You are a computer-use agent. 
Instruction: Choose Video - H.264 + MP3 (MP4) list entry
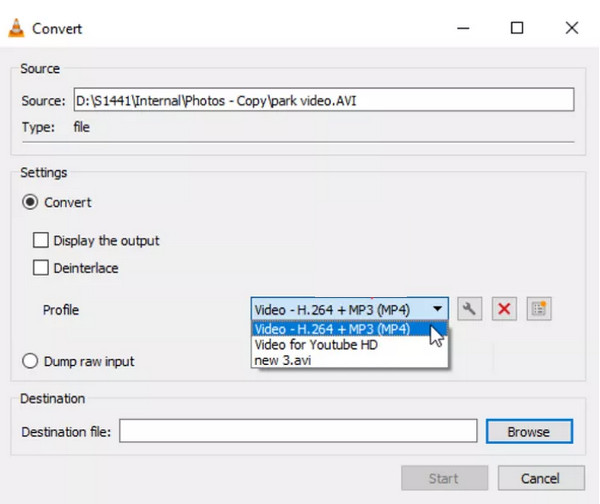pyautogui.click(x=349, y=329)
